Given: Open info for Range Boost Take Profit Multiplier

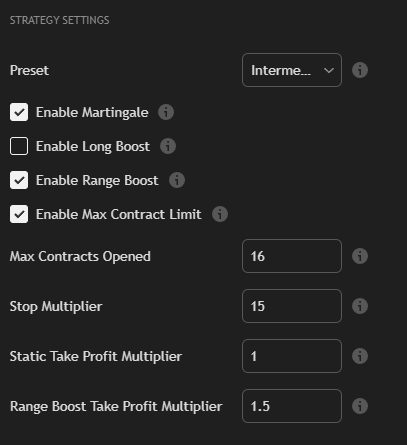Looking at the screenshot, I should (360, 406).
